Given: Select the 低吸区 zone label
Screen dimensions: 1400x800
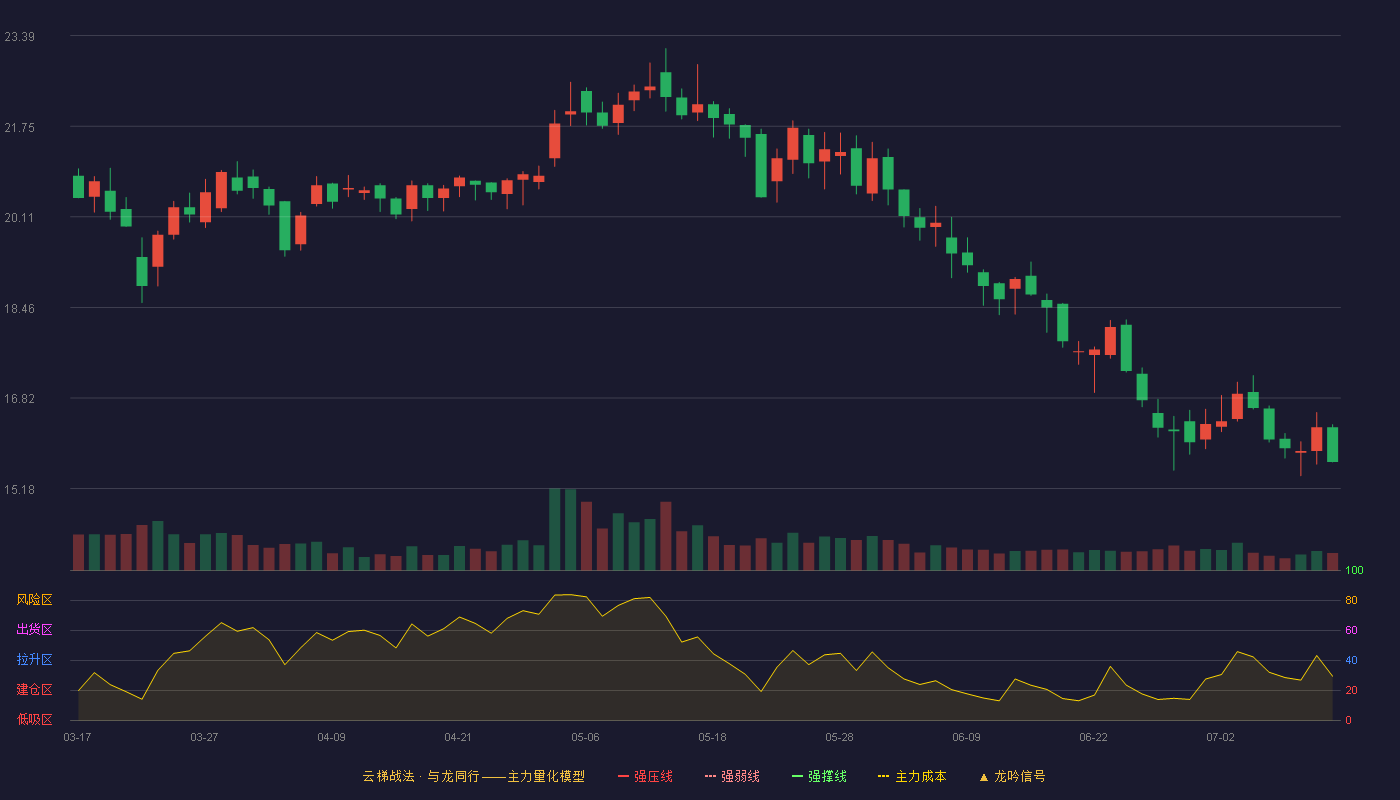Looking at the screenshot, I should click(x=34, y=719).
